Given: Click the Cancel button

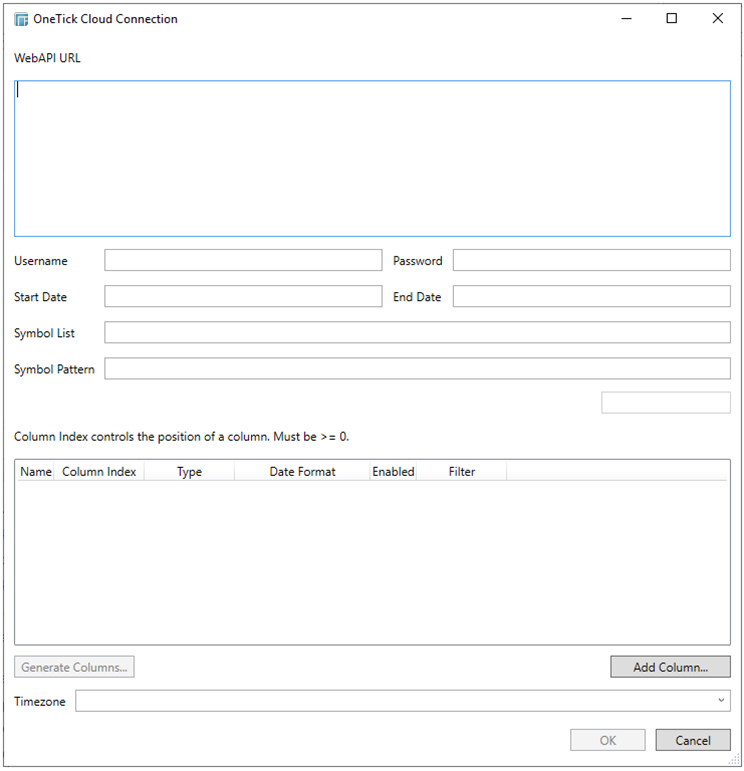Looking at the screenshot, I should click(693, 740).
